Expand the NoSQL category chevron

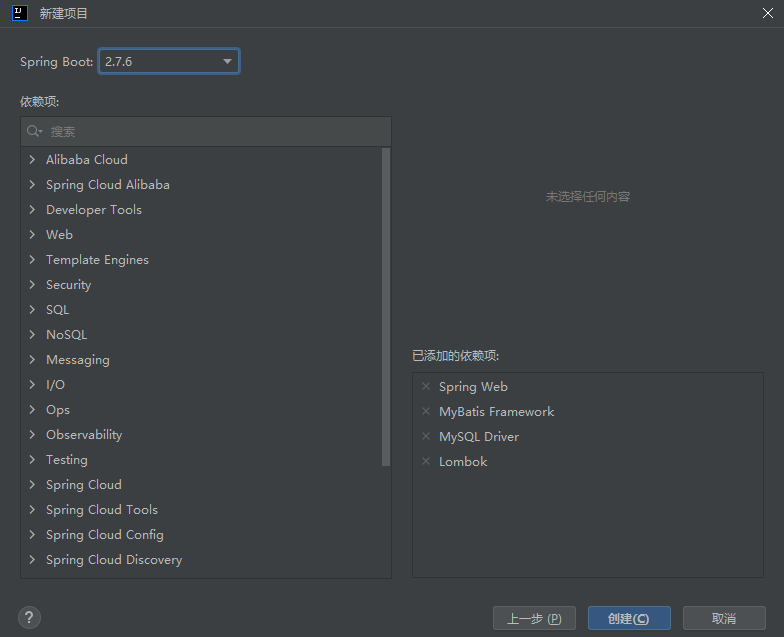pyautogui.click(x=32, y=334)
